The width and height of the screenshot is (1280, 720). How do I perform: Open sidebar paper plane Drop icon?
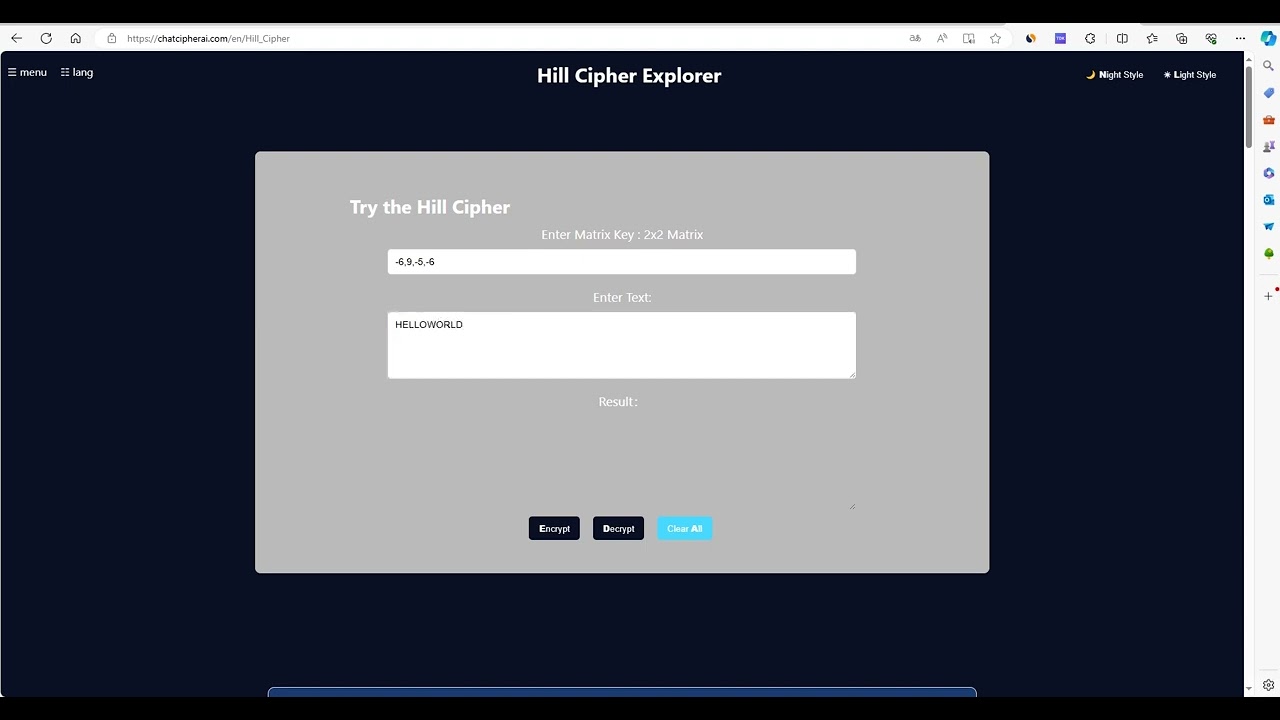point(1269,227)
